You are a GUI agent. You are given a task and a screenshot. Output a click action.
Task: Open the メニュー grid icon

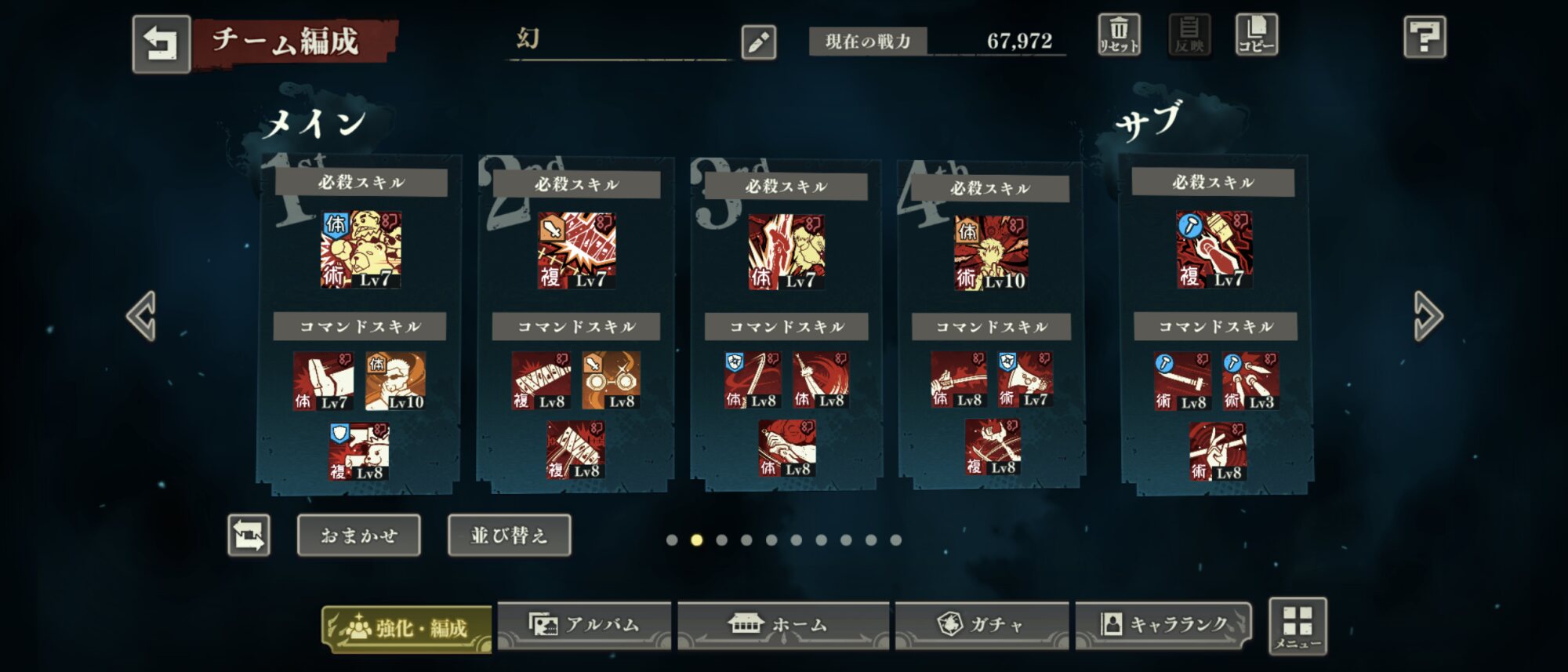tap(1298, 626)
